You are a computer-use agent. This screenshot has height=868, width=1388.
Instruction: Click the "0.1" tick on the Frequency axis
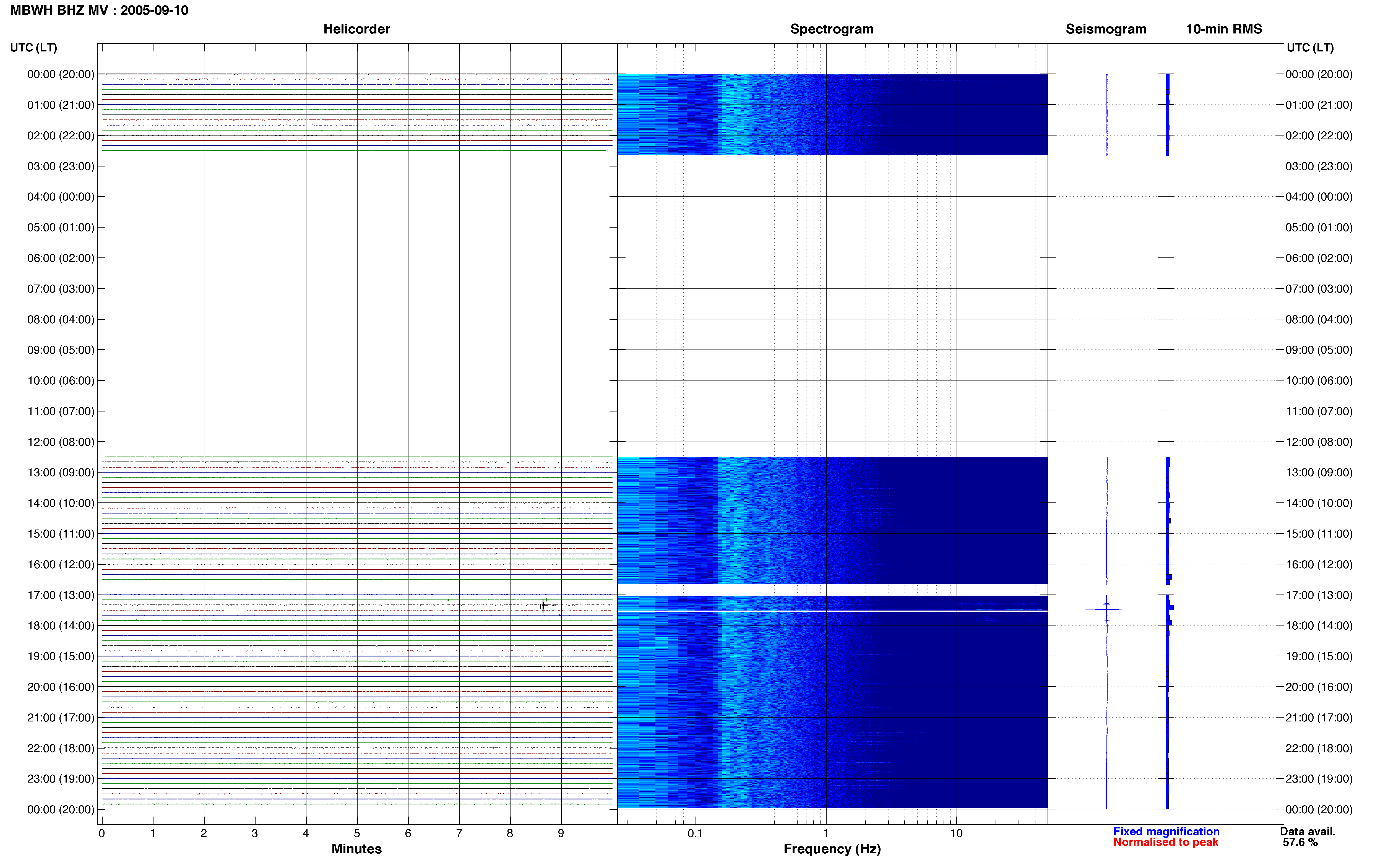click(x=695, y=833)
